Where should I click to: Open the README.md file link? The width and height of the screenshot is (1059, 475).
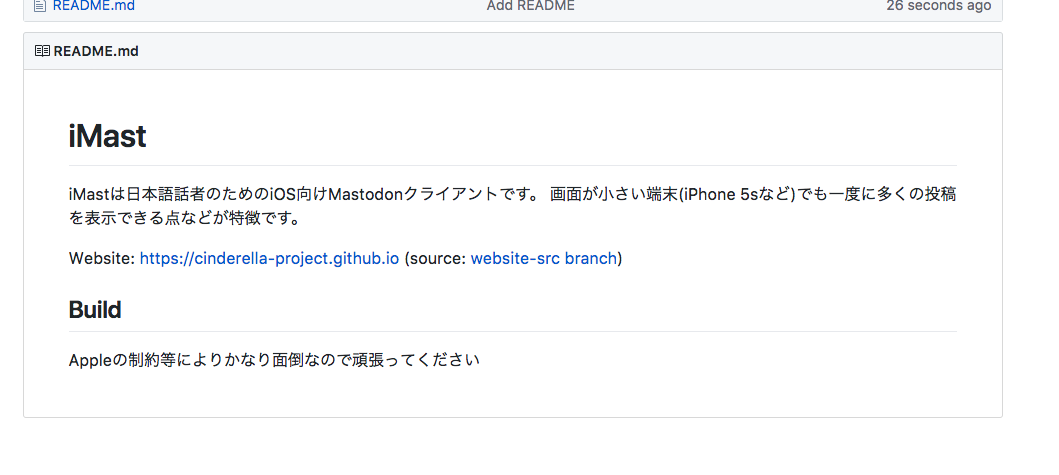tap(94, 6)
